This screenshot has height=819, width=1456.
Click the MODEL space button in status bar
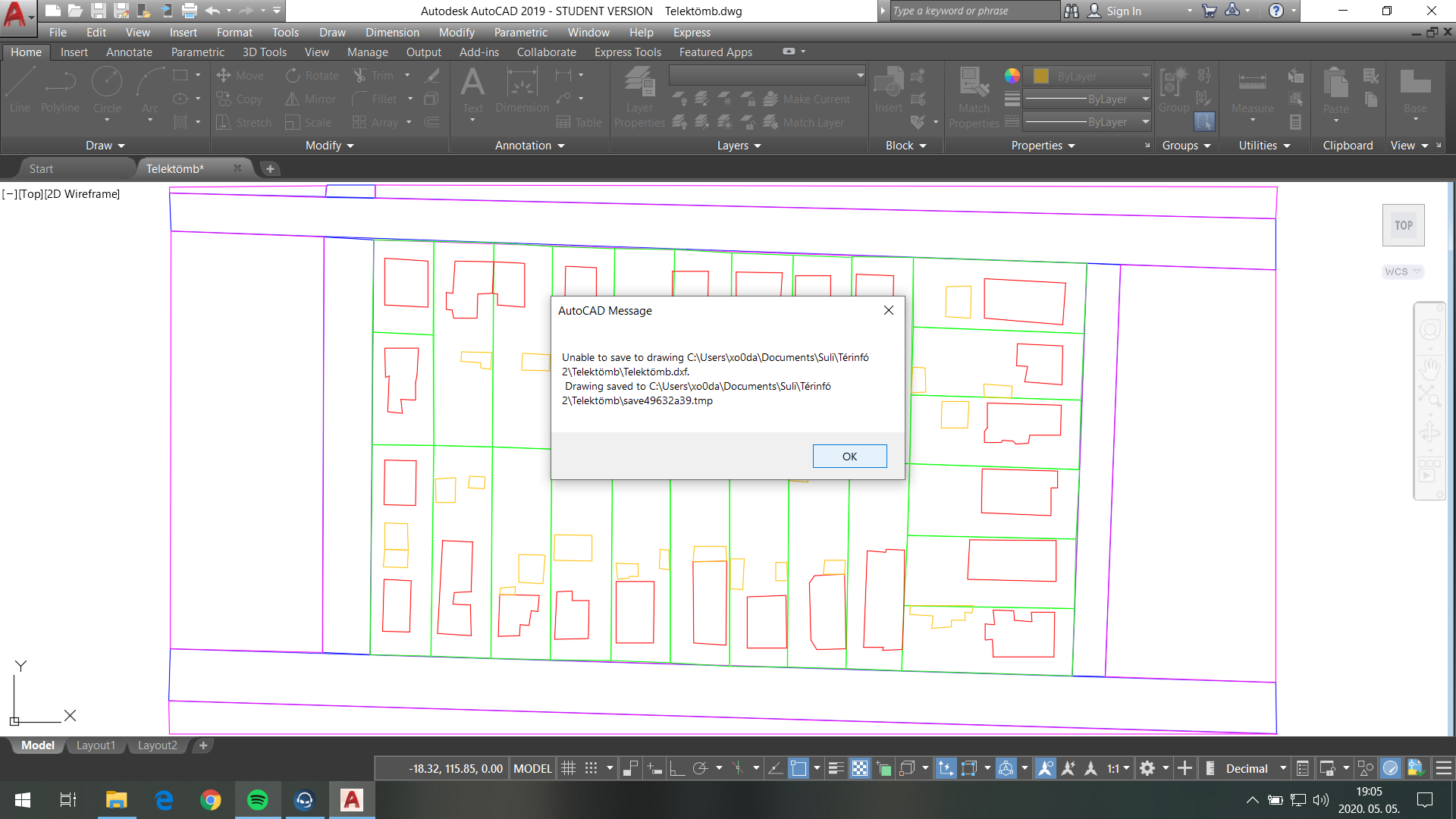coord(532,768)
